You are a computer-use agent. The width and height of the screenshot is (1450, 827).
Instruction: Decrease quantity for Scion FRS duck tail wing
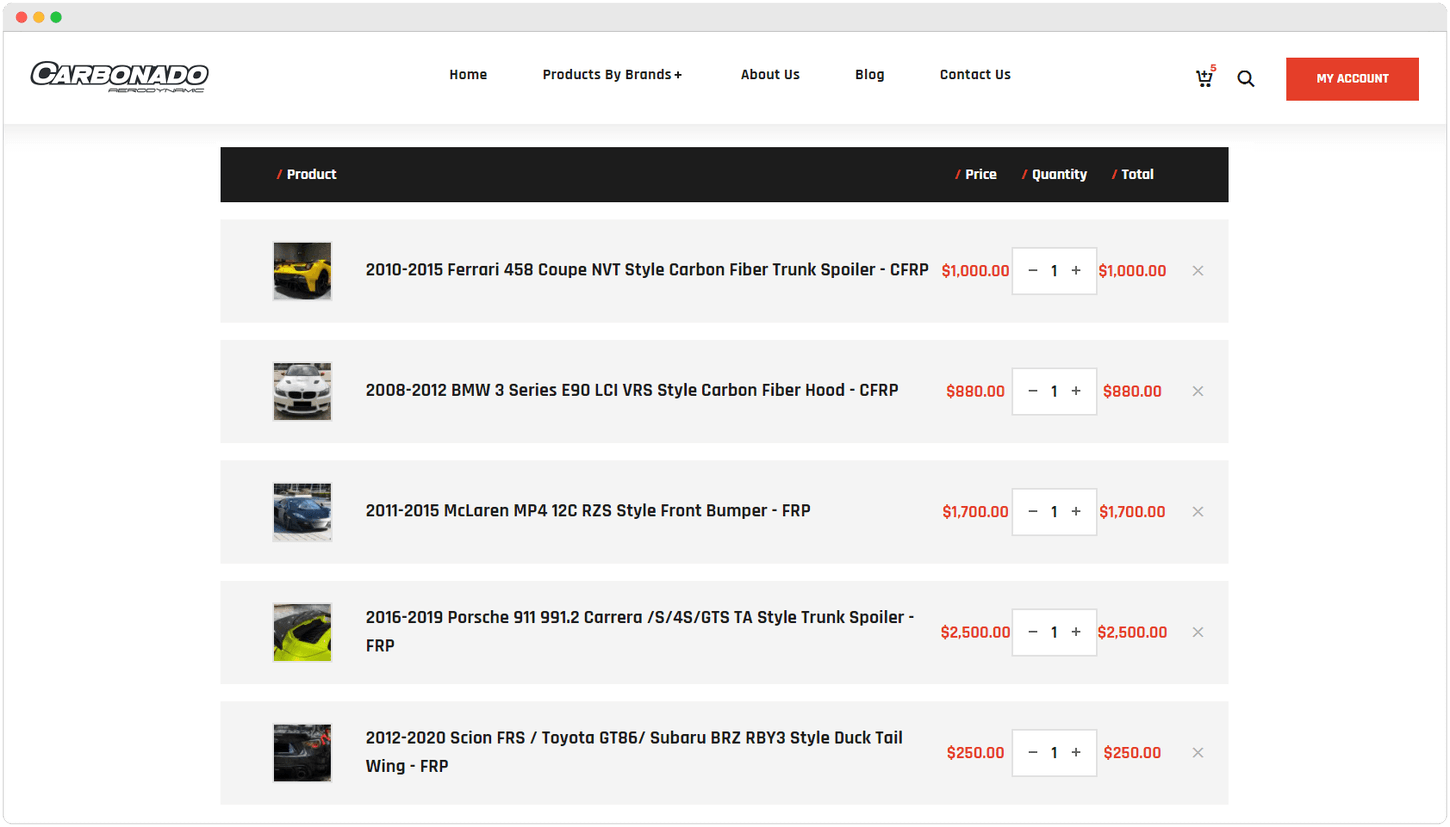(1033, 753)
